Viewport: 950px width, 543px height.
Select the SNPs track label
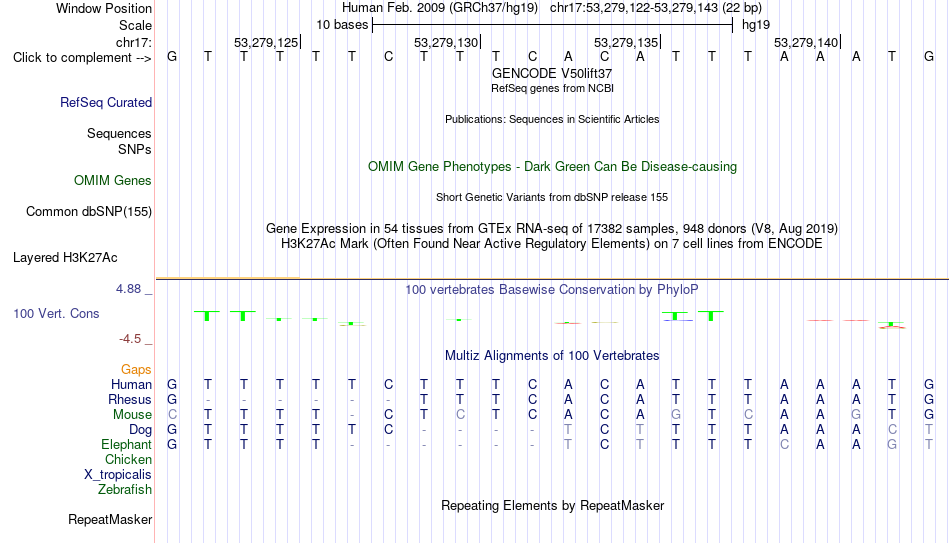(x=135, y=149)
